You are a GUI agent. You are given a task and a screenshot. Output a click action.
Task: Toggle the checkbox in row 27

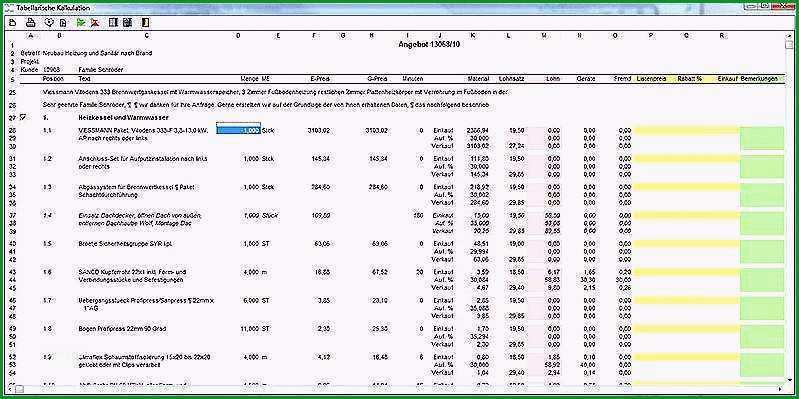[x=22, y=117]
